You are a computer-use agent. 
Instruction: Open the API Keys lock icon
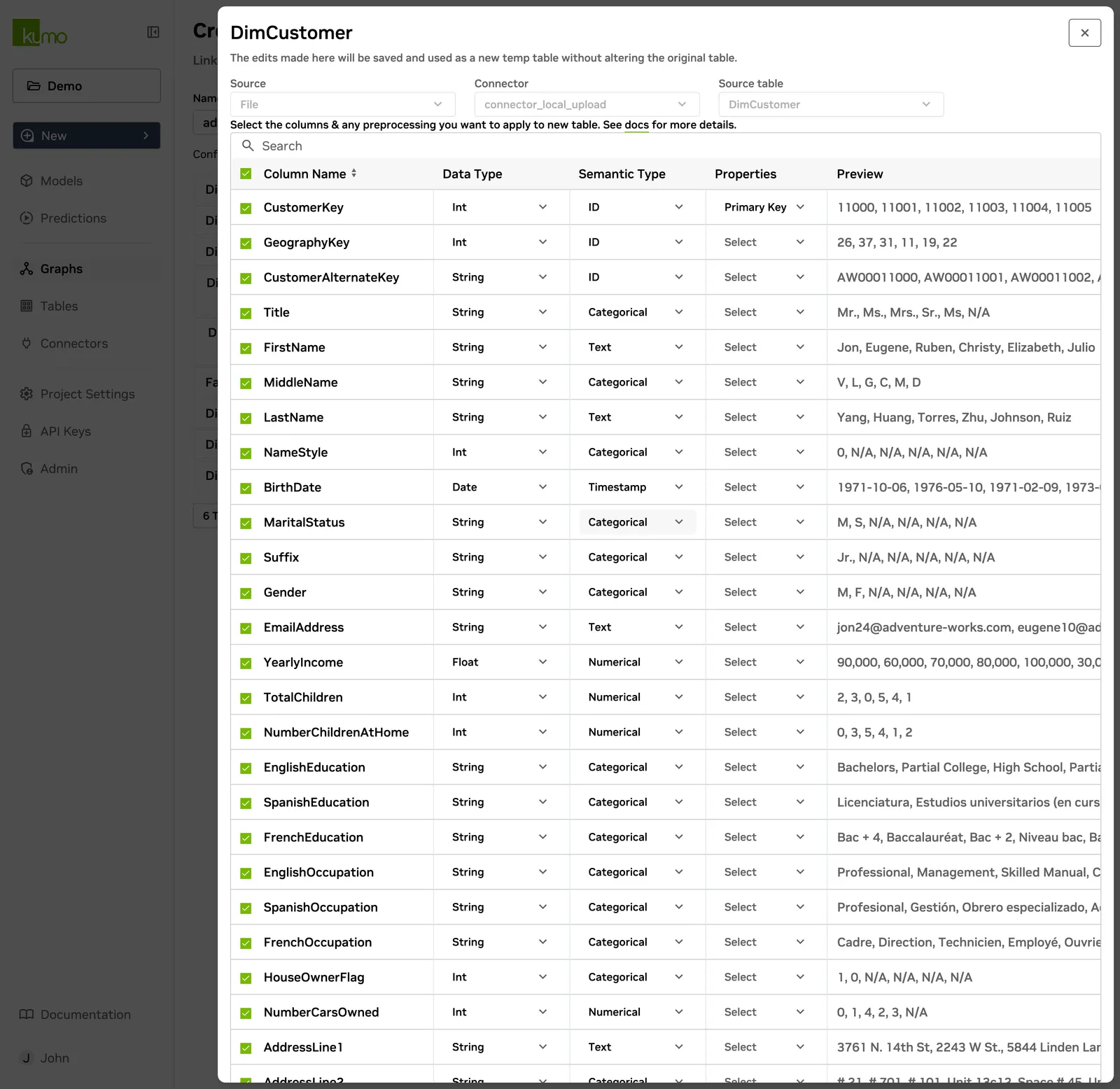(27, 431)
